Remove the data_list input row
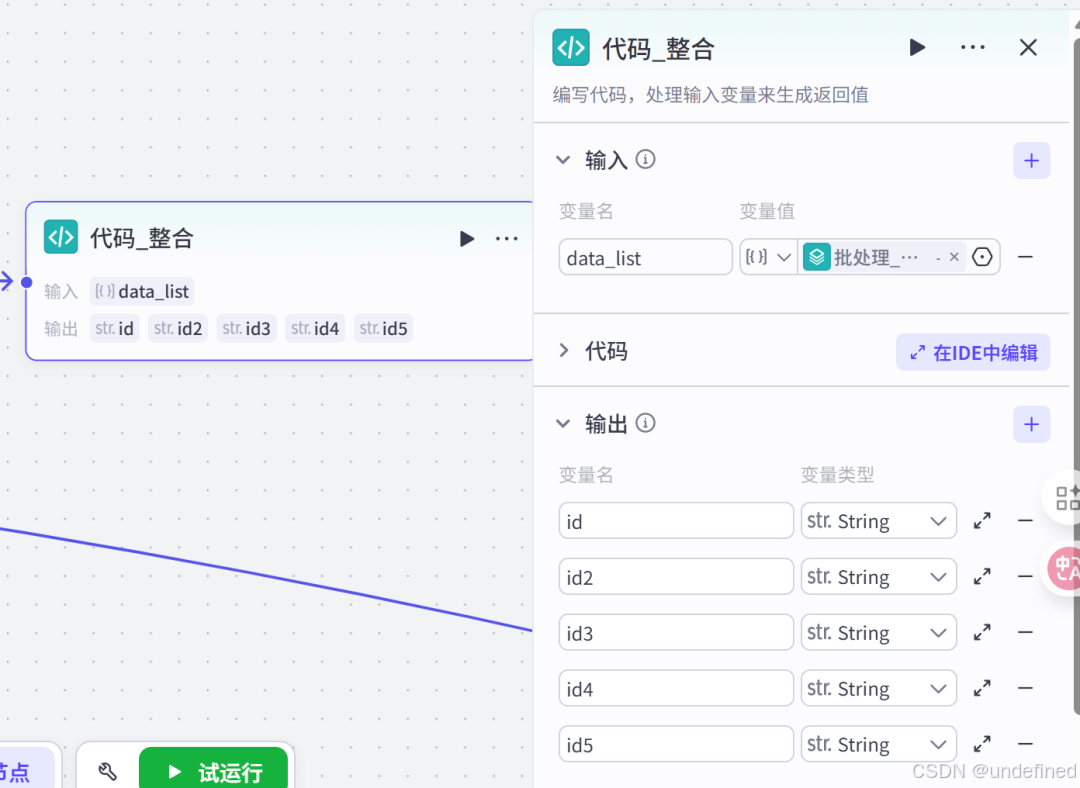This screenshot has width=1080, height=788. click(x=1026, y=257)
